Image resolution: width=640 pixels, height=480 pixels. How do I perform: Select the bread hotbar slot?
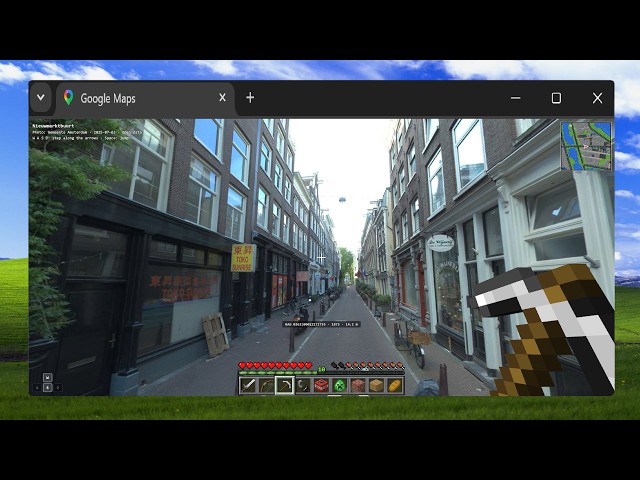(394, 386)
